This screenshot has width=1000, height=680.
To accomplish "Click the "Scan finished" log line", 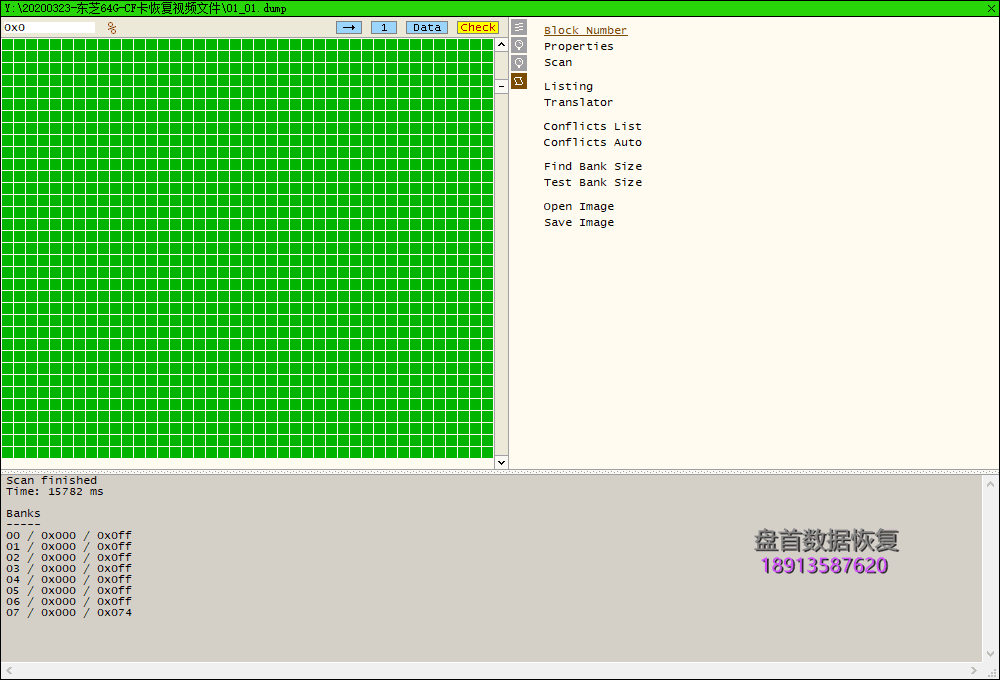I will point(52,480).
